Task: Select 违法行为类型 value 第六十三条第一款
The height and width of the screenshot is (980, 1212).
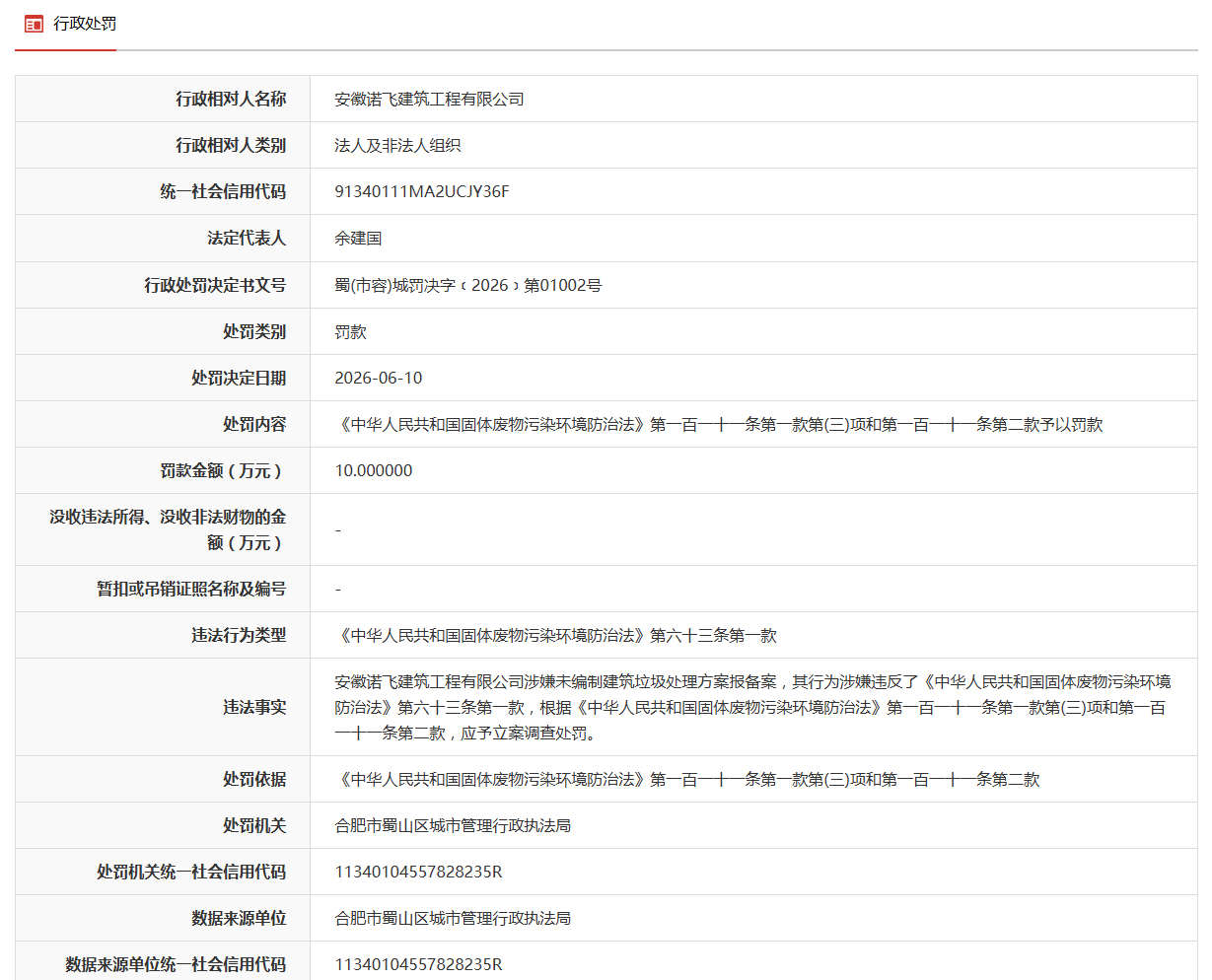Action: 556,635
